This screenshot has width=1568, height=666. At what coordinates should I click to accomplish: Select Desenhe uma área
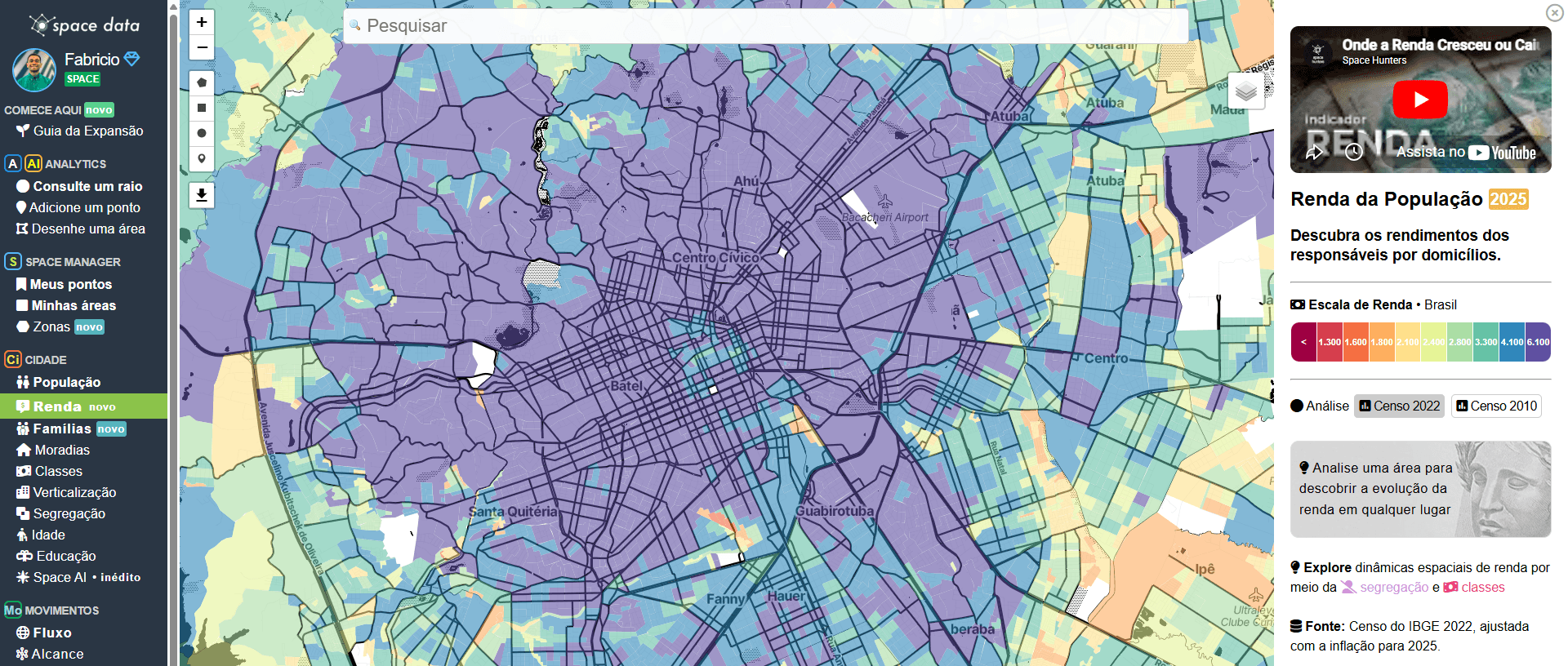pyautogui.click(x=80, y=229)
